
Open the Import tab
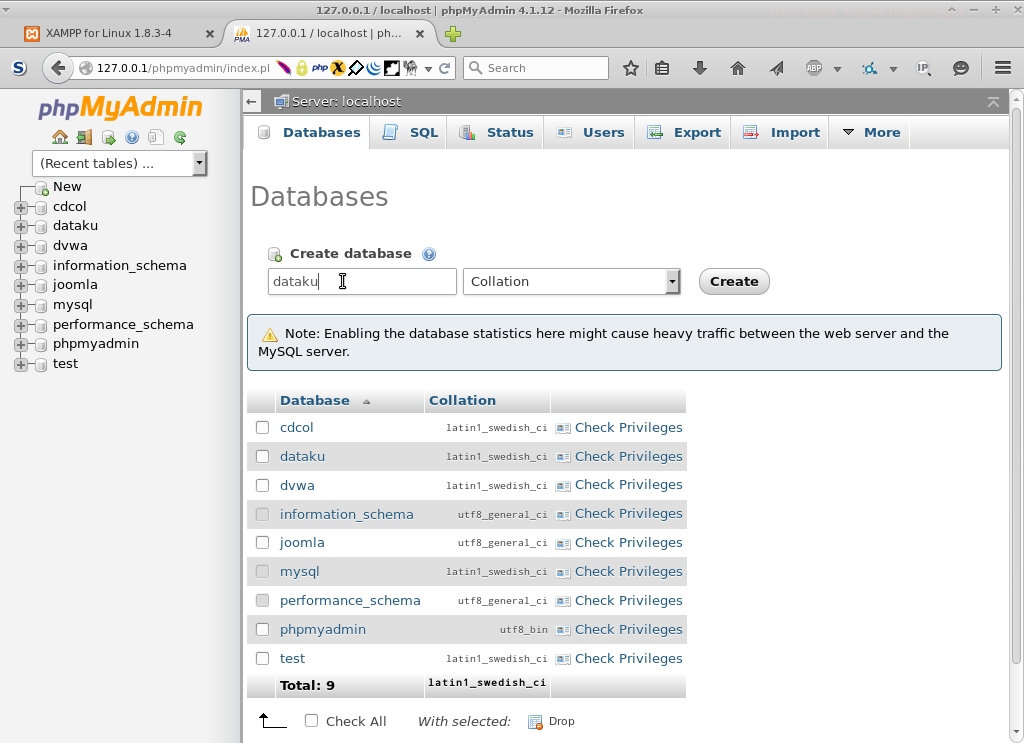780,133
